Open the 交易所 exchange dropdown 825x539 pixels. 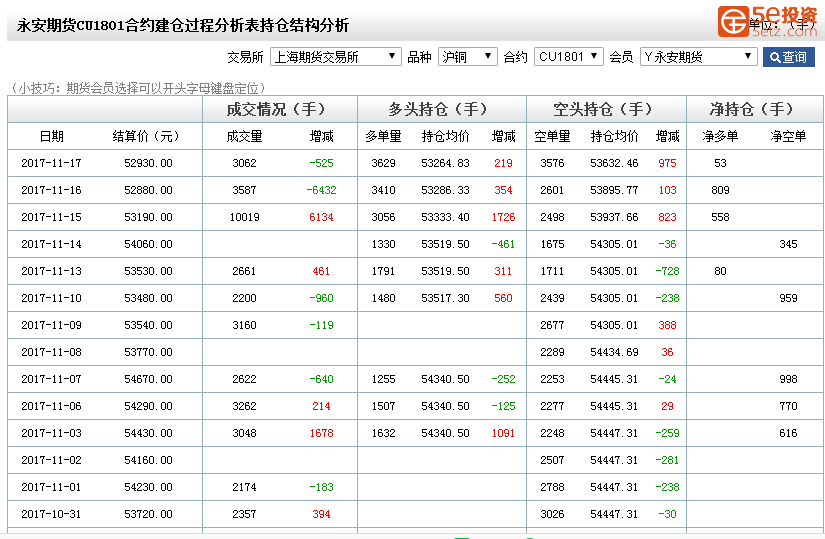(x=335, y=57)
